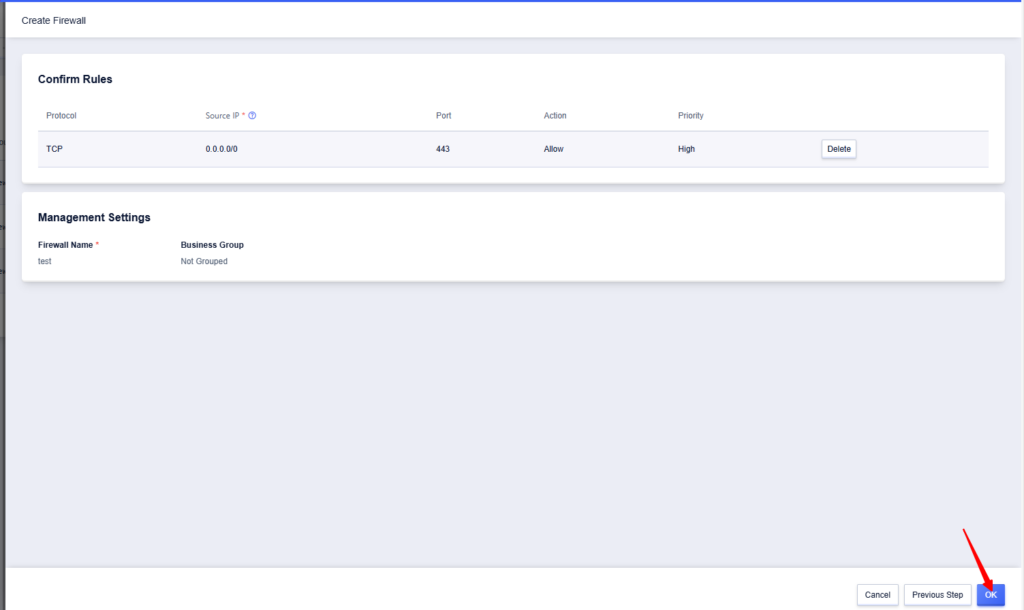Click the Port column header
This screenshot has height=610, width=1024.
(x=443, y=116)
